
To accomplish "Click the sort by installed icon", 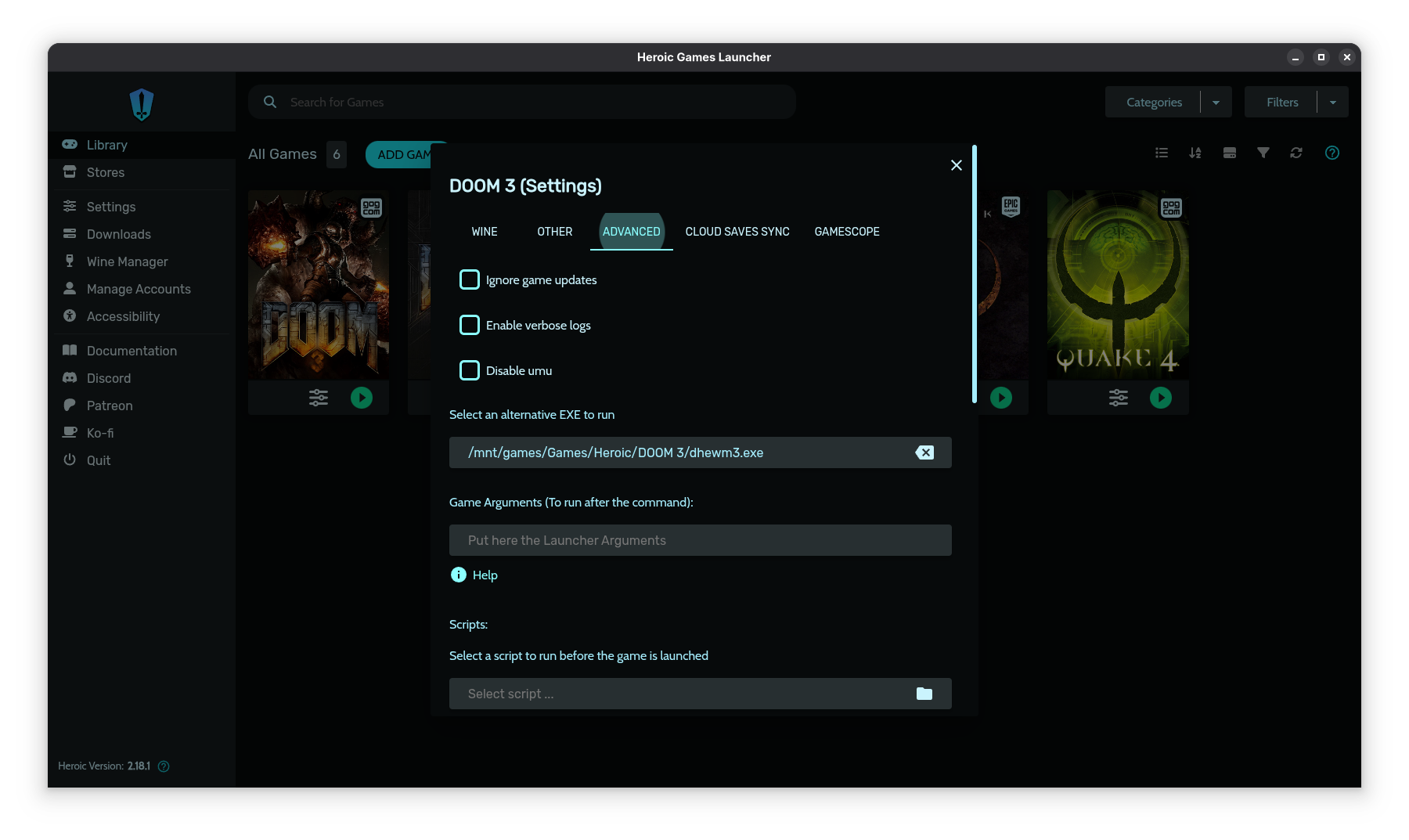I will tap(1230, 153).
